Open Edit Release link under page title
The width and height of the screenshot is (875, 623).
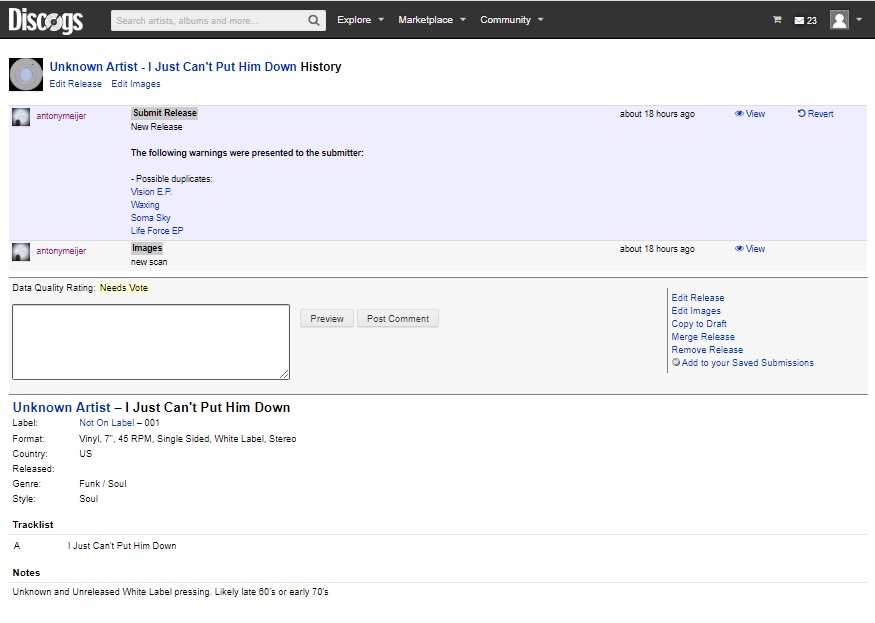(75, 84)
